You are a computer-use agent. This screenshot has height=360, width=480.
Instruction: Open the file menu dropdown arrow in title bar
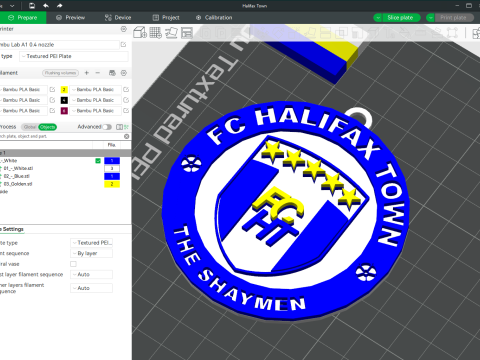click(12, 6)
